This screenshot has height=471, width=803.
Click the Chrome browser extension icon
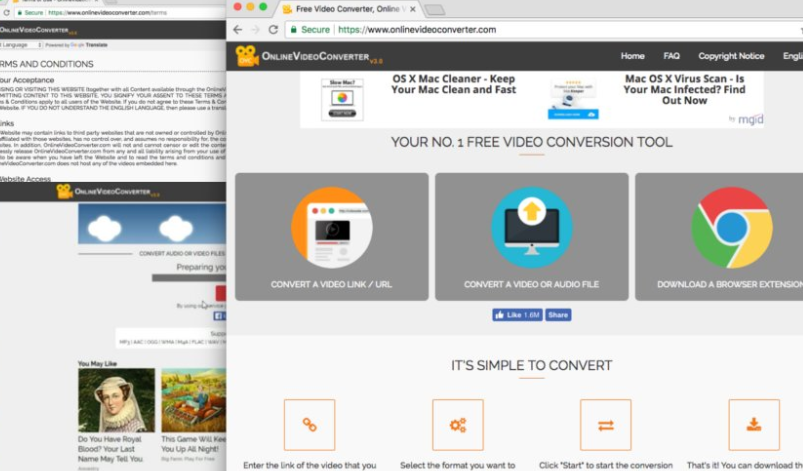(x=732, y=227)
